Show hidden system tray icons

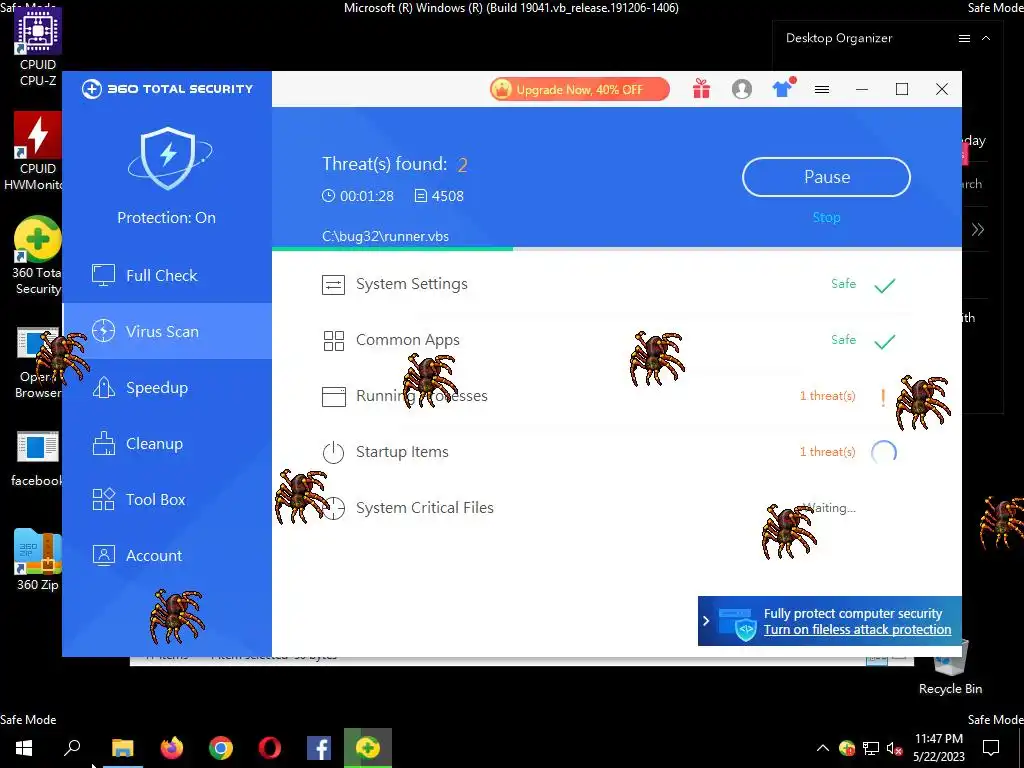pos(823,748)
